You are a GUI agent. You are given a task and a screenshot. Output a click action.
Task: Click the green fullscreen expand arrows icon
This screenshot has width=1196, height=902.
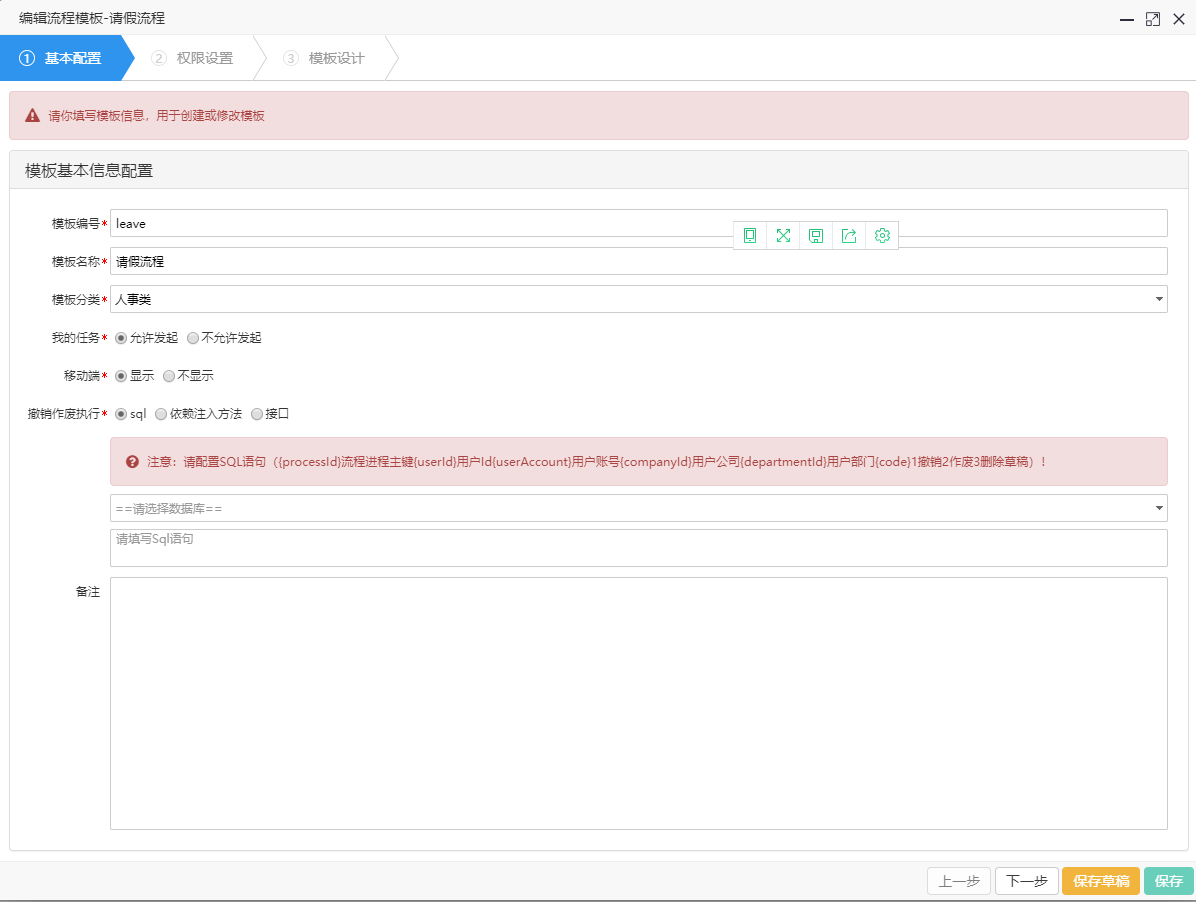(783, 236)
